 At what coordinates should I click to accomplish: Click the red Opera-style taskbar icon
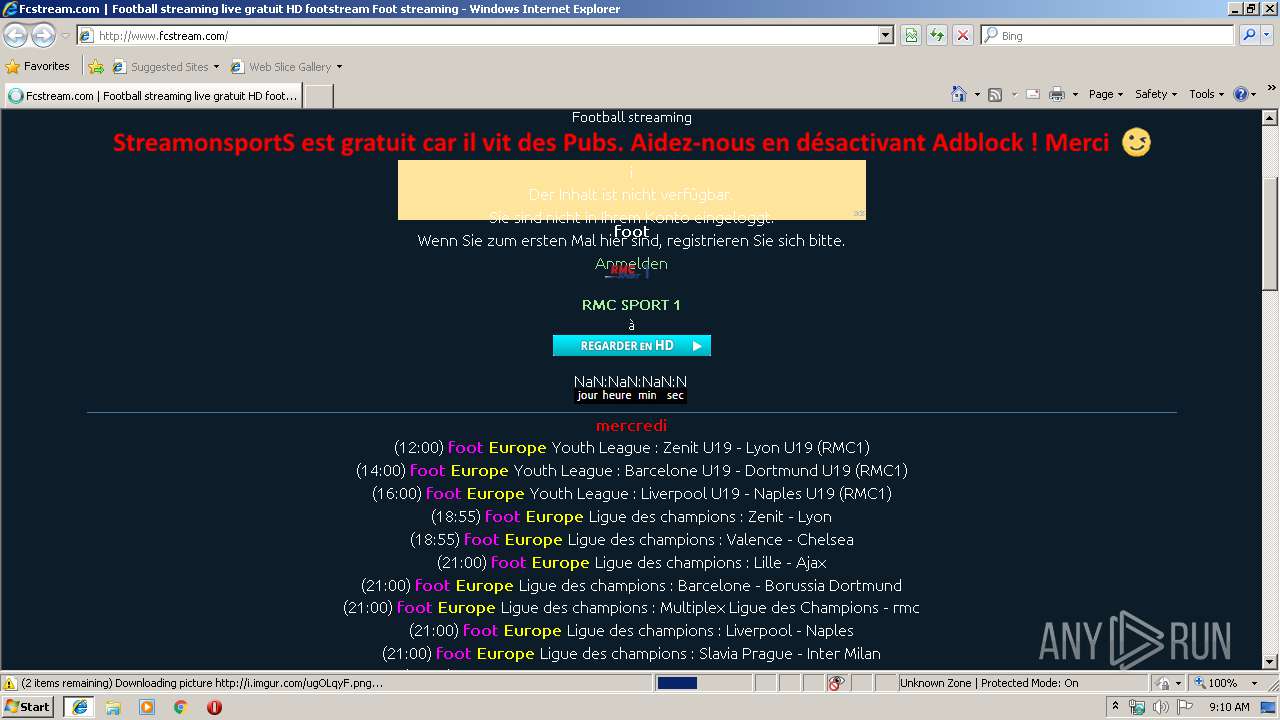coord(214,707)
